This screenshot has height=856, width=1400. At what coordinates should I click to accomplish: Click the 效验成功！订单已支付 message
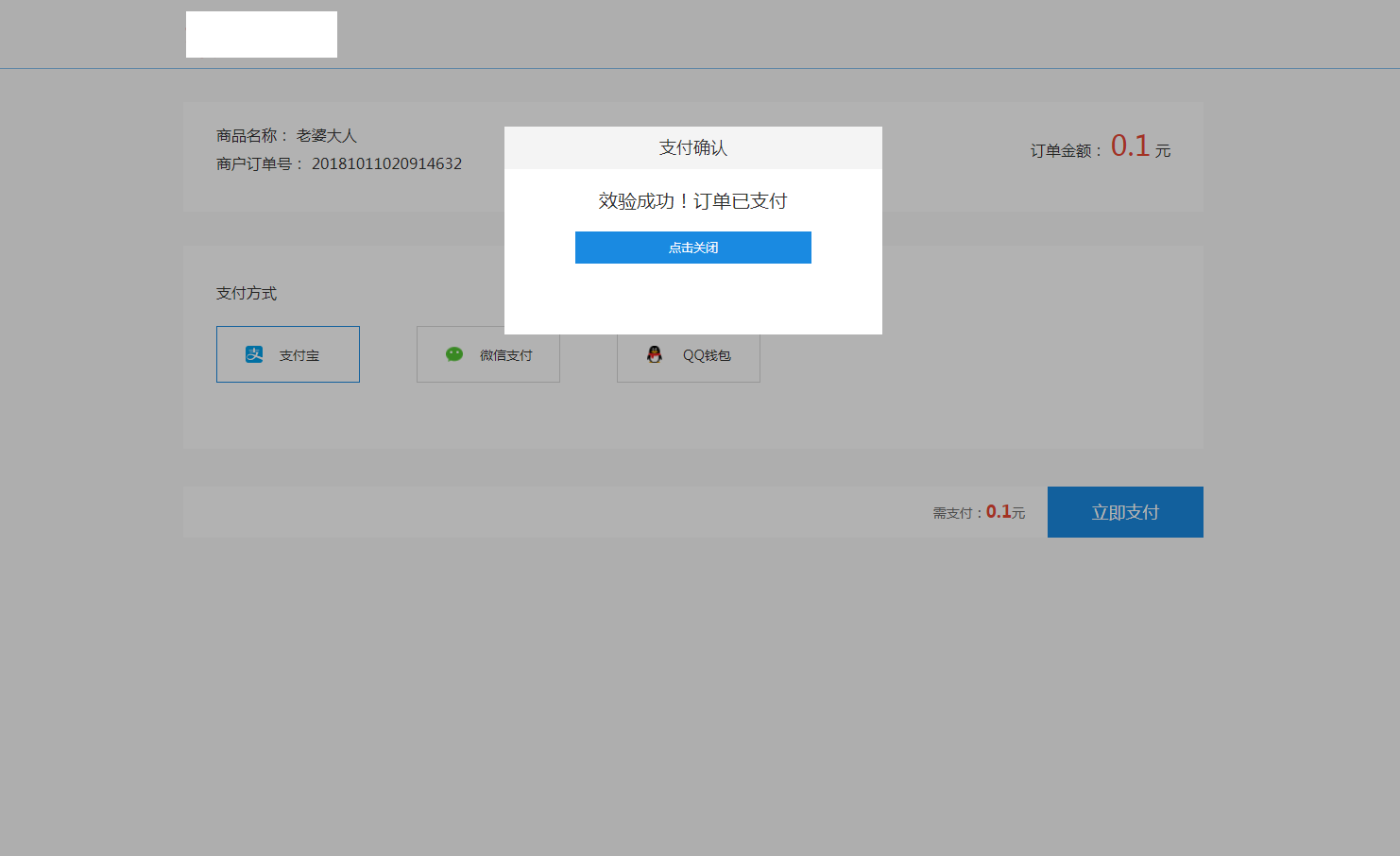(x=692, y=200)
